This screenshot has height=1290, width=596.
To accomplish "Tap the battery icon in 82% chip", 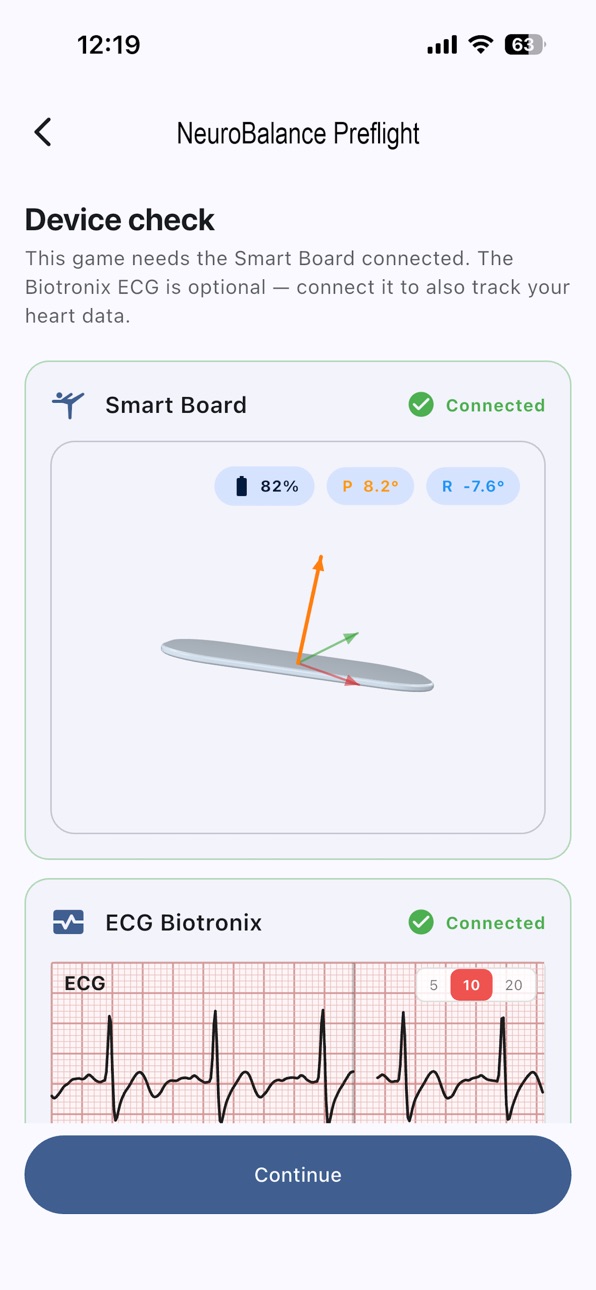I will click(241, 486).
